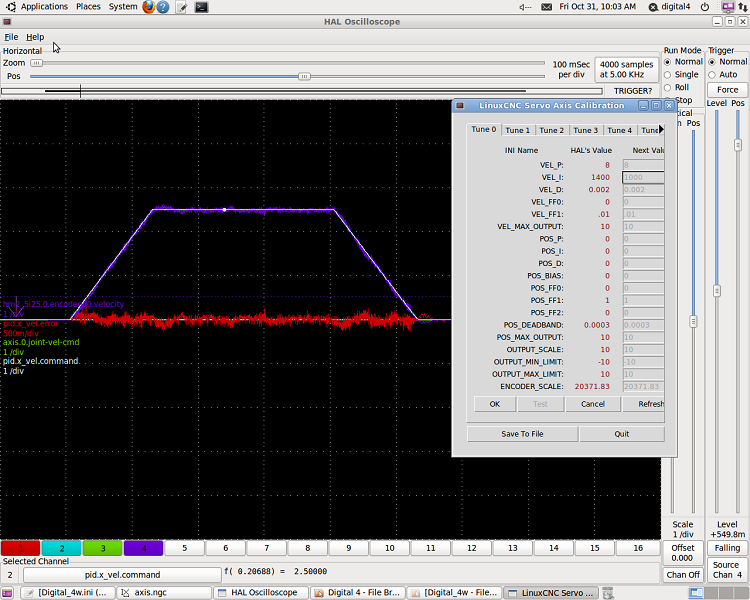Open the digital4 user menu
This screenshot has width=750, height=600.
pos(670,7)
